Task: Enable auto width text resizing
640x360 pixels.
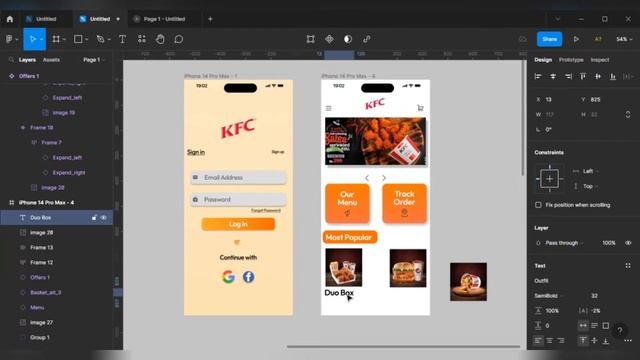Action: coord(583,325)
